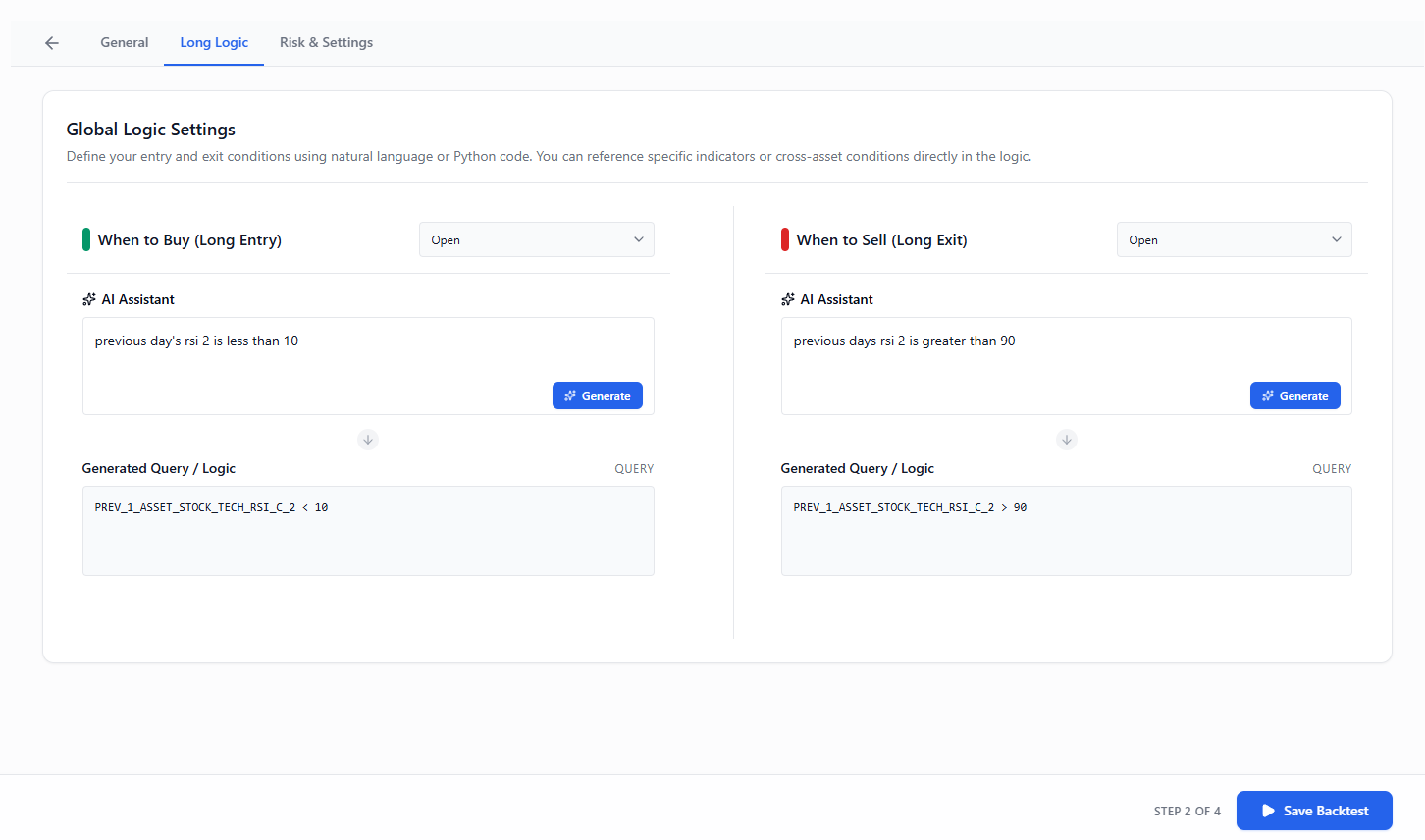The width and height of the screenshot is (1425, 840).
Task: Click the 'When to Buy (Long Entry)' label
Action: (189, 240)
